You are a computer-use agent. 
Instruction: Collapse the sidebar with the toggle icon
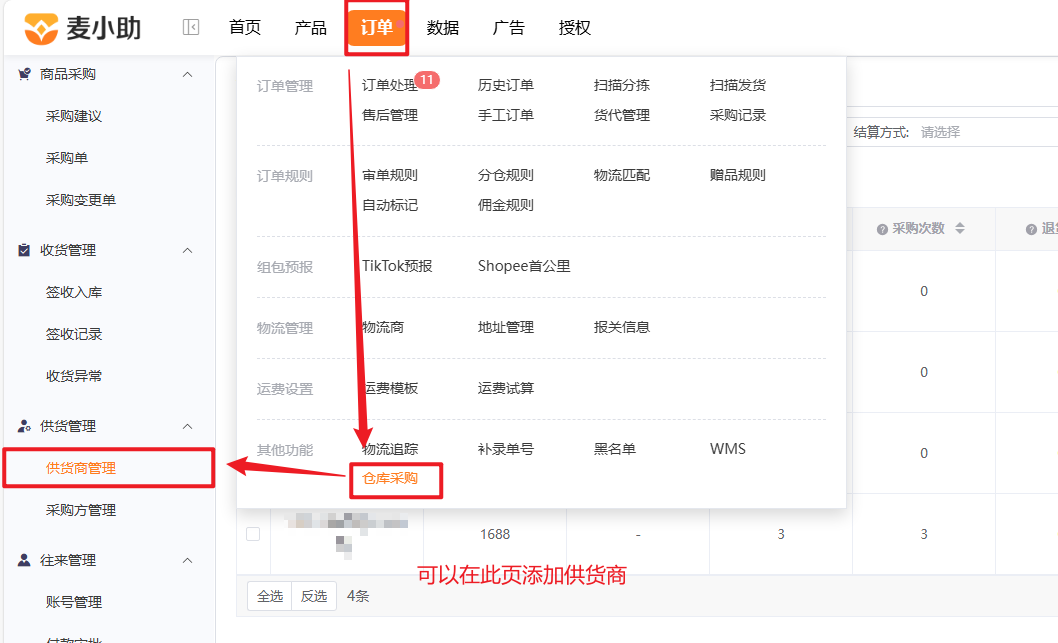click(x=191, y=27)
